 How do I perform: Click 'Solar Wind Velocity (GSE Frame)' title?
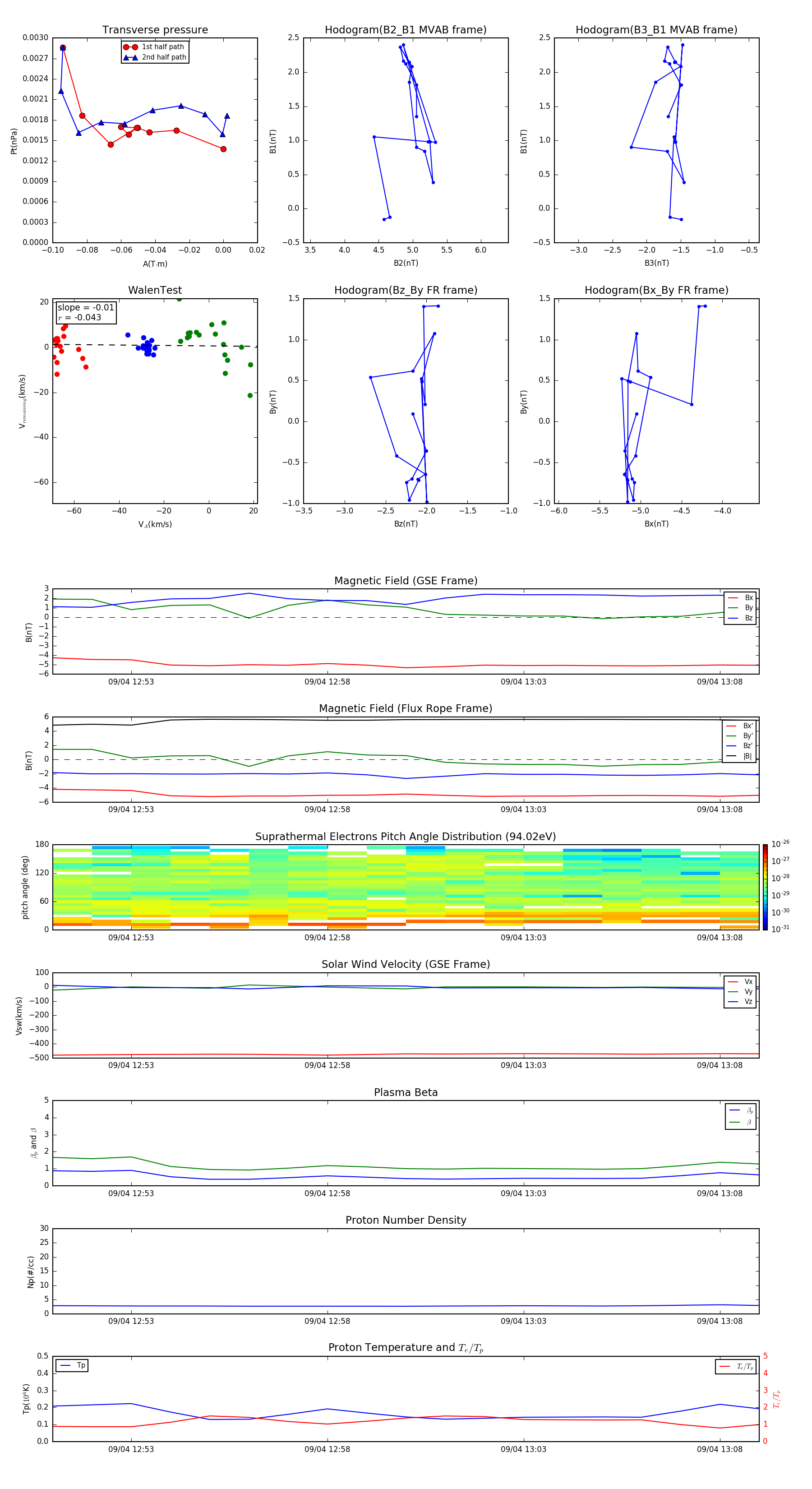coord(406,964)
